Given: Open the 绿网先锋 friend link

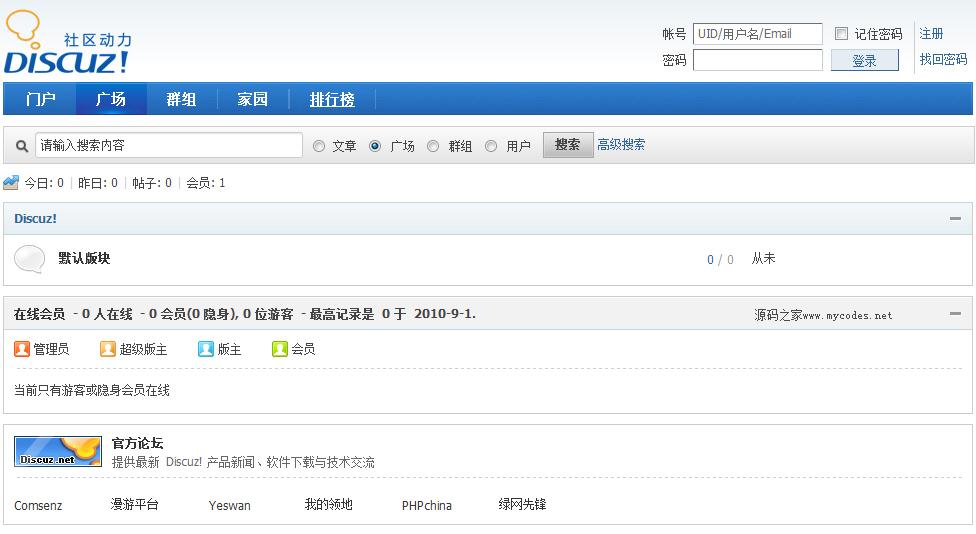Looking at the screenshot, I should [x=522, y=504].
